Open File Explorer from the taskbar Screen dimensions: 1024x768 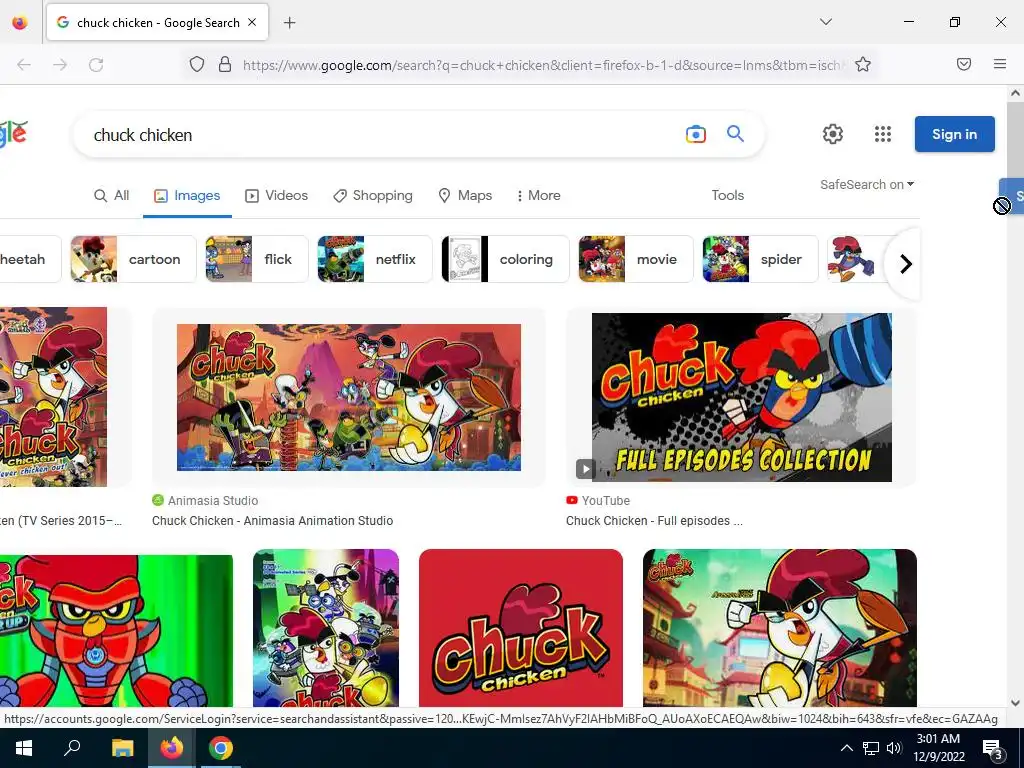(x=122, y=748)
